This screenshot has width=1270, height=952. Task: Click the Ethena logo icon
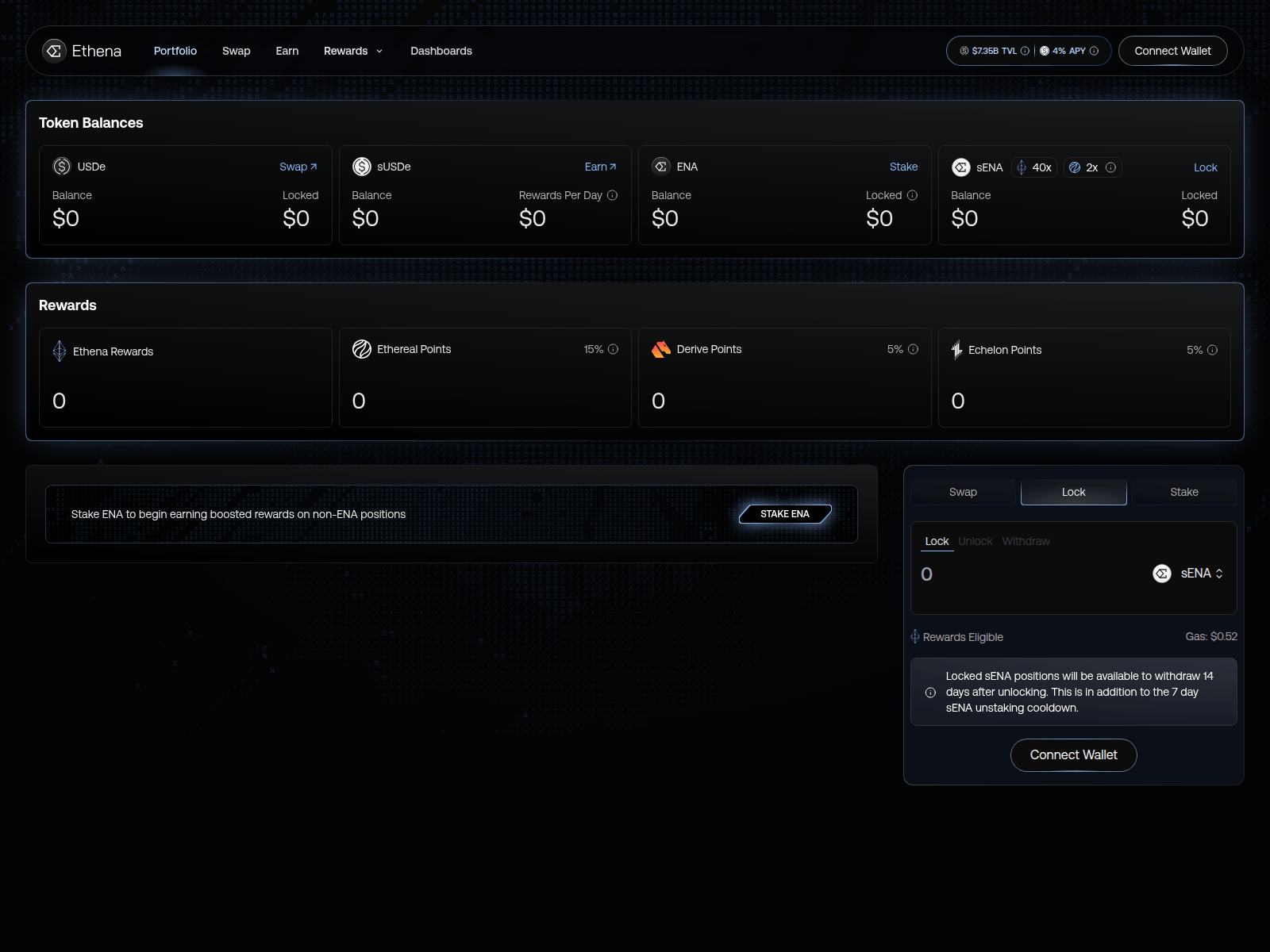click(54, 51)
